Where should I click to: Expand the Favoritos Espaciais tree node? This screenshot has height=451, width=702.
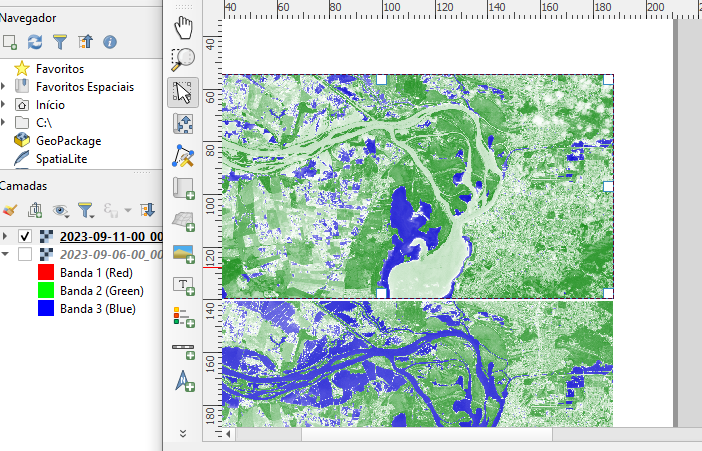point(4,87)
